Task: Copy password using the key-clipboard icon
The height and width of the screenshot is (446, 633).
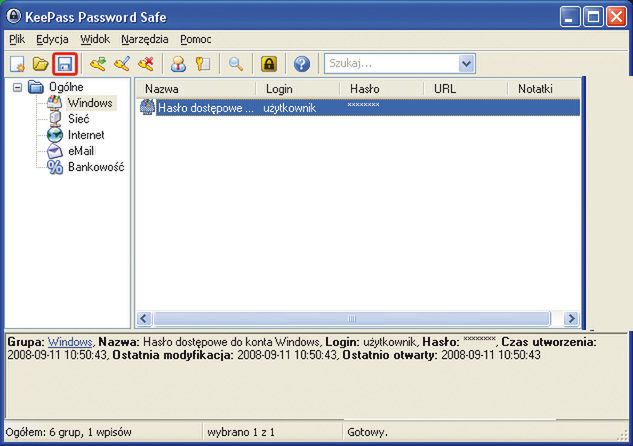Action: (203, 64)
